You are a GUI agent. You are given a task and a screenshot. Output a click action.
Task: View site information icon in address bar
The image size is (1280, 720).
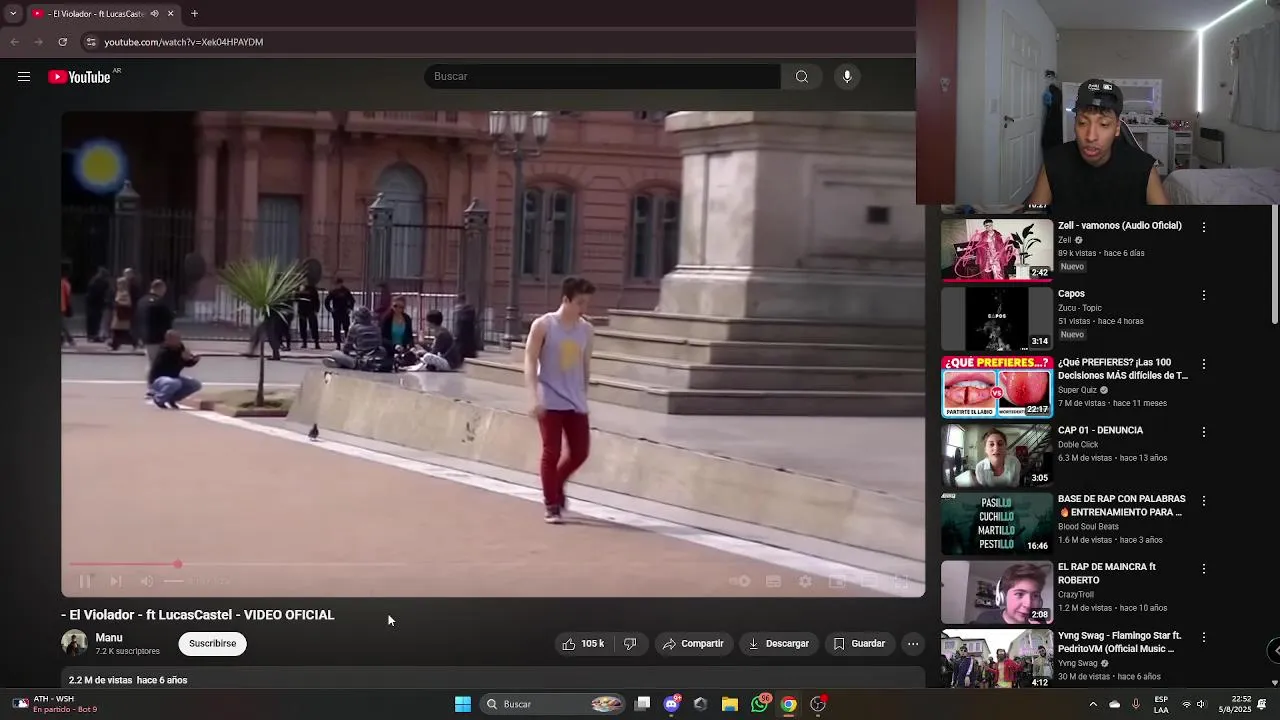click(91, 42)
